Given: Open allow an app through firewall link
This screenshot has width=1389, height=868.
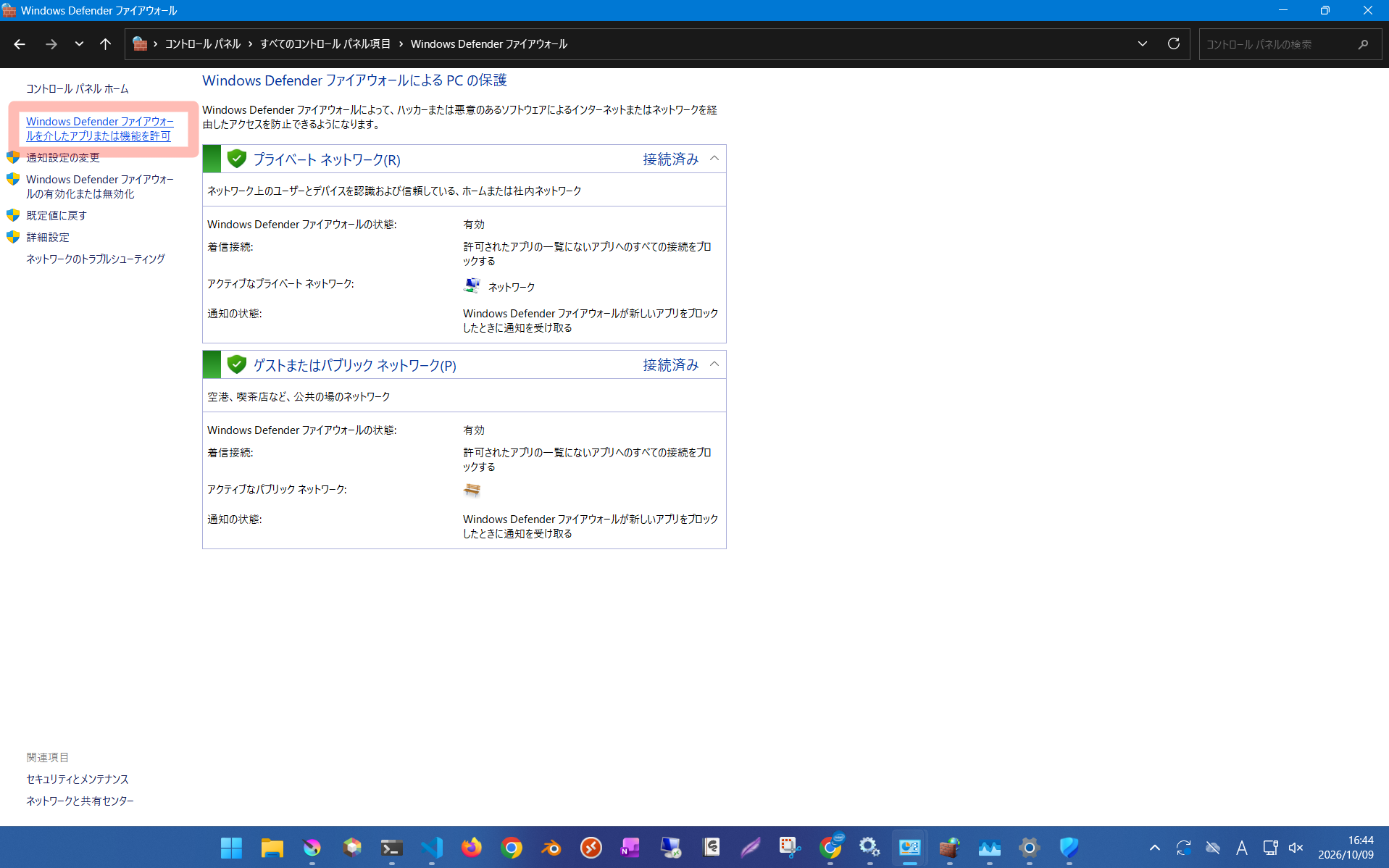Looking at the screenshot, I should click(x=100, y=128).
